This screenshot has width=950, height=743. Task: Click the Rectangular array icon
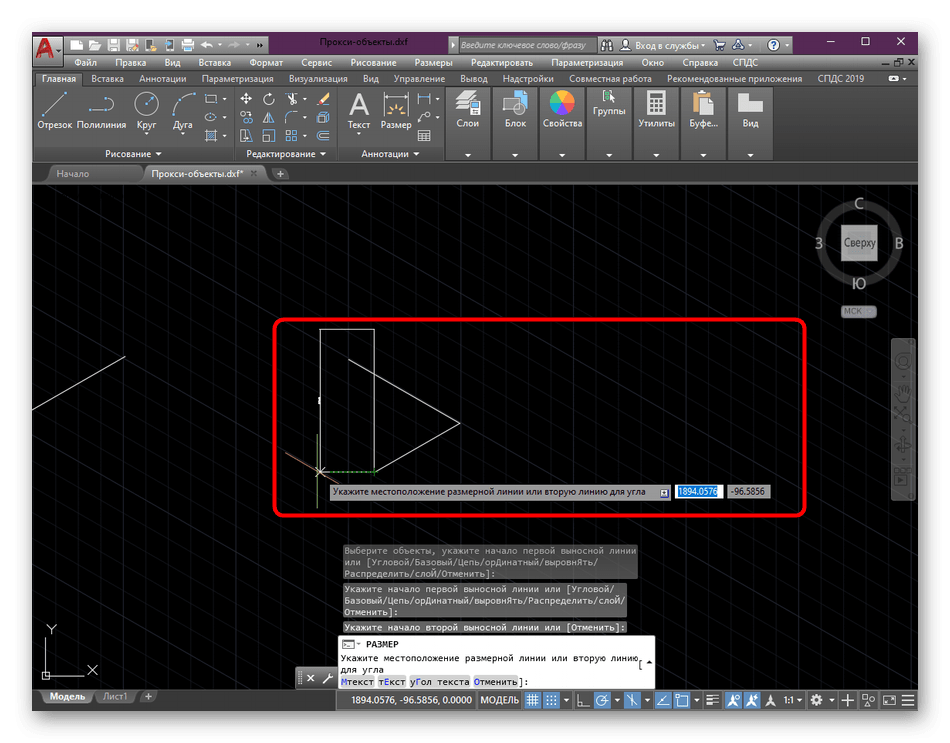click(292, 136)
